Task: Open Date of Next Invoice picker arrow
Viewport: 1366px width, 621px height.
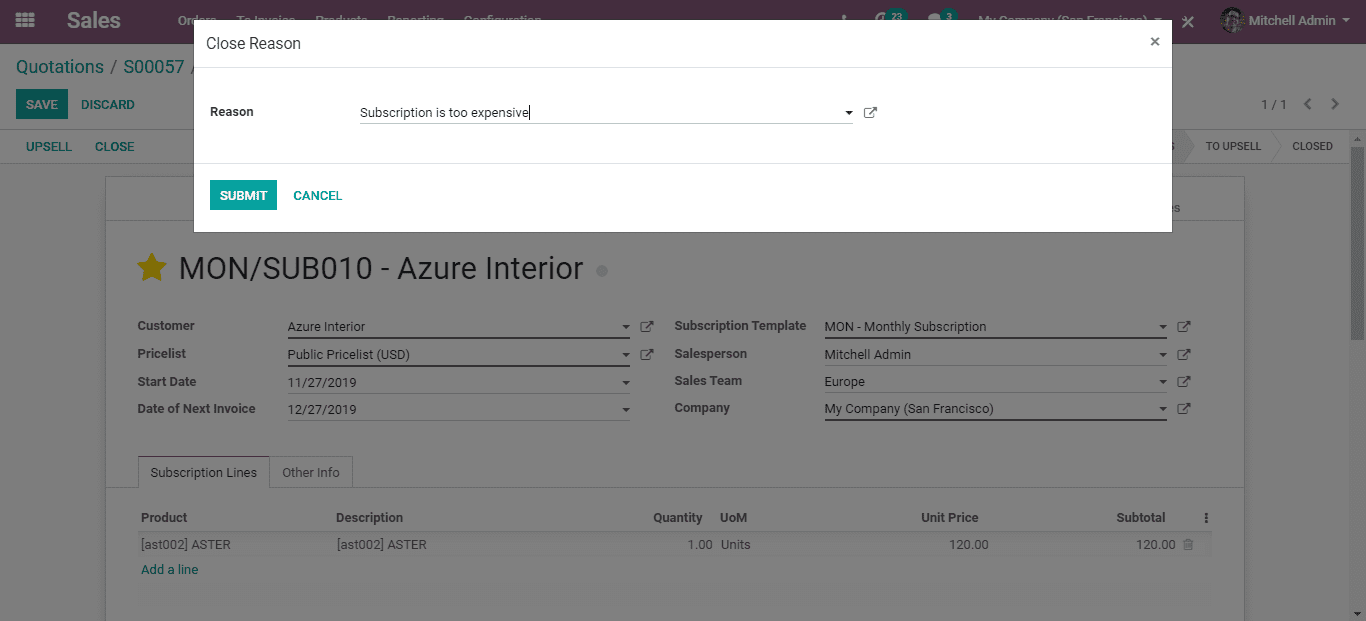Action: (x=626, y=410)
